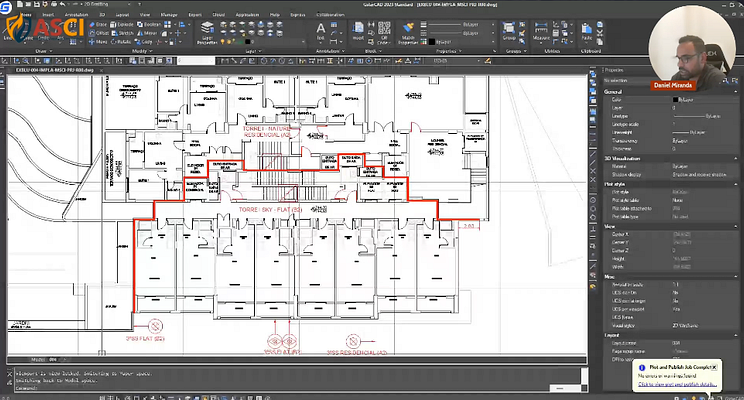Open the Insert block tool
The height and width of the screenshot is (400, 744).
pyautogui.click(x=358, y=31)
